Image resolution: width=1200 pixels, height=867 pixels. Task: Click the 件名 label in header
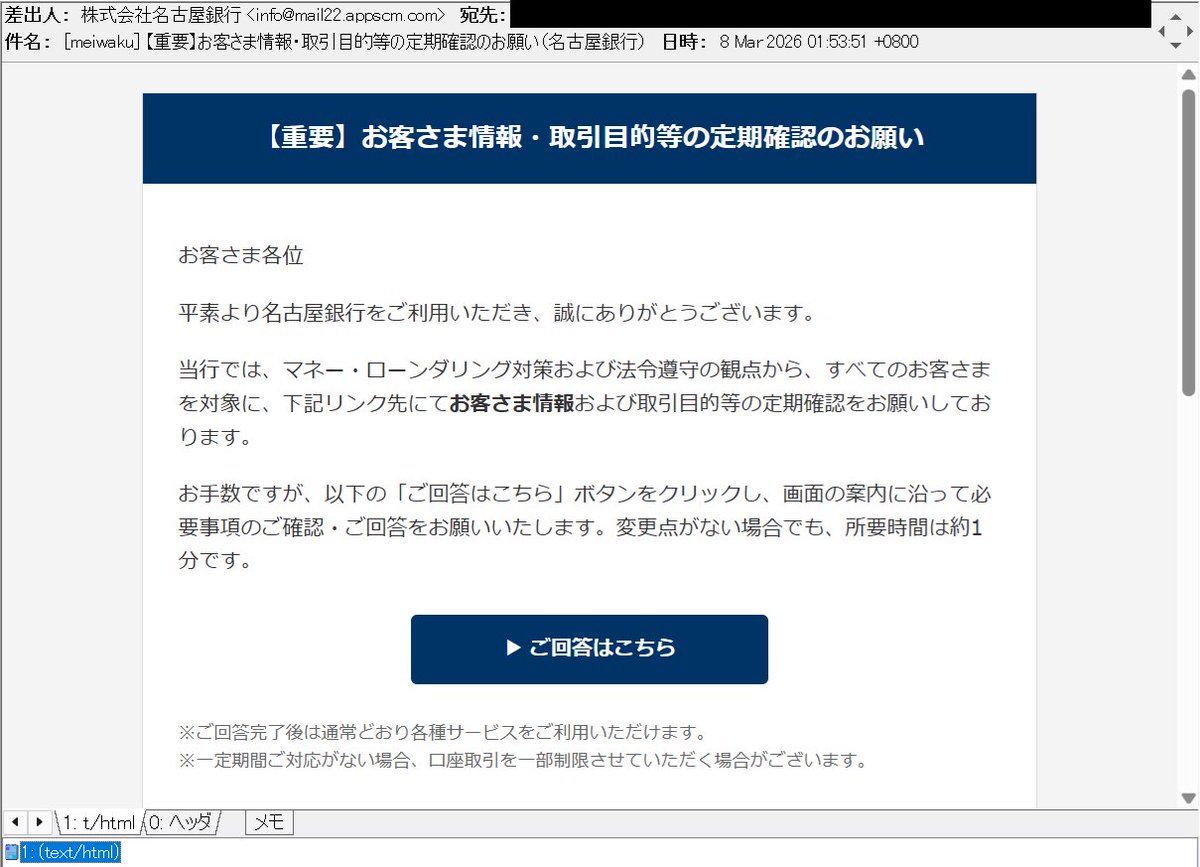(28, 42)
